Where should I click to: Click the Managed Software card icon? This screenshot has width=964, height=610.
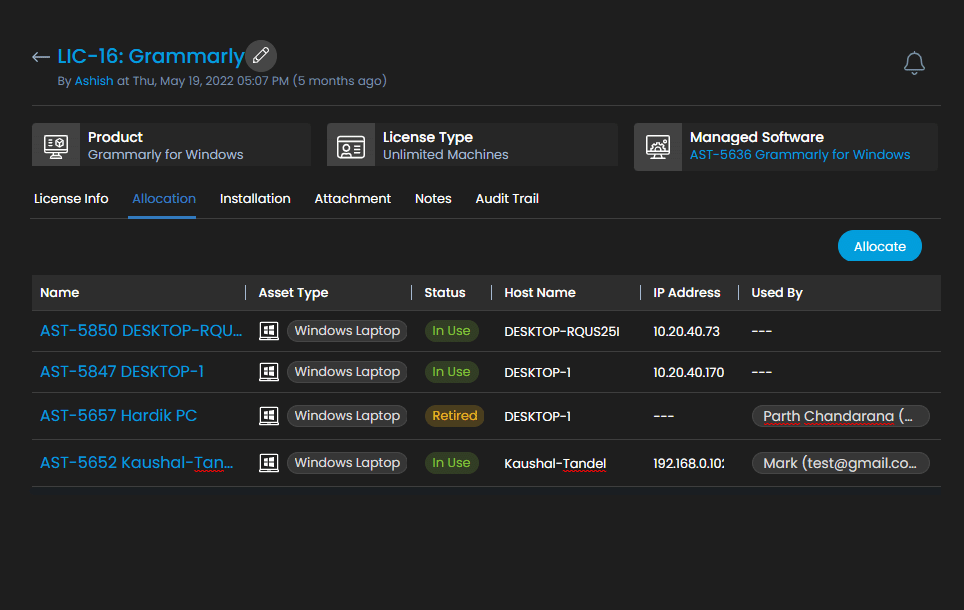tap(658, 146)
